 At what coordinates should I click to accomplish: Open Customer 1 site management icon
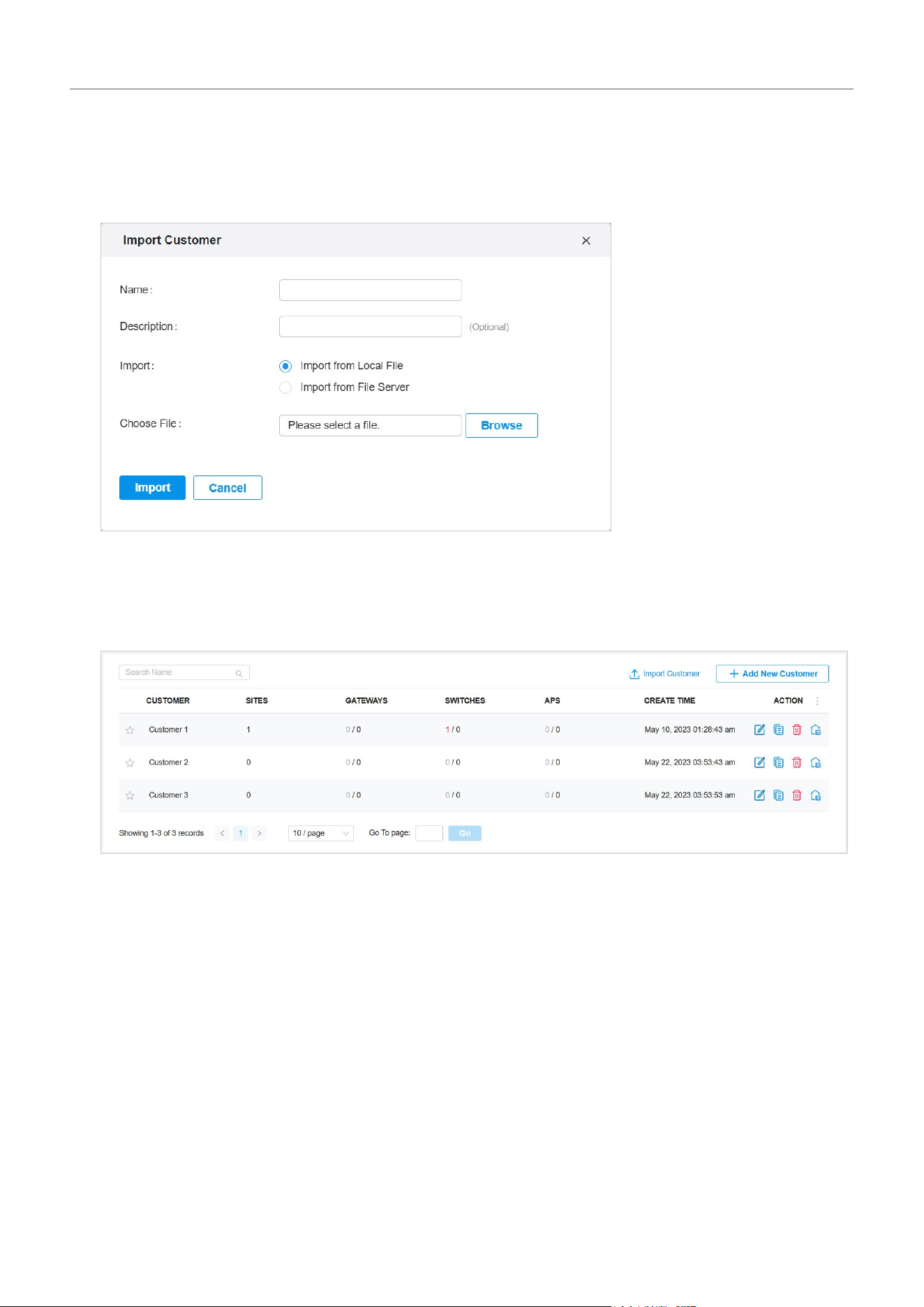pos(816,730)
